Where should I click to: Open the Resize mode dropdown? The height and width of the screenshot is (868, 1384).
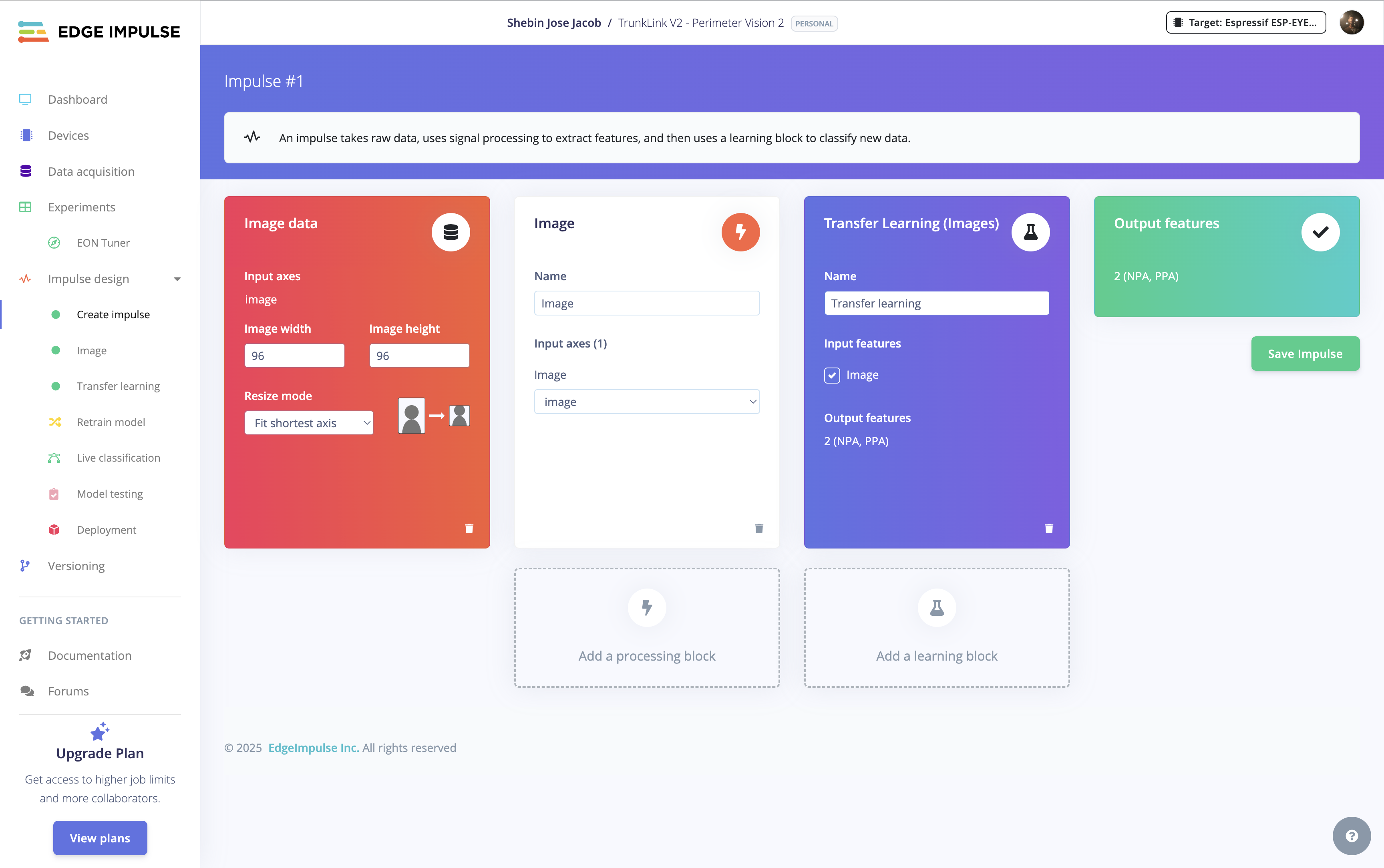(x=309, y=423)
